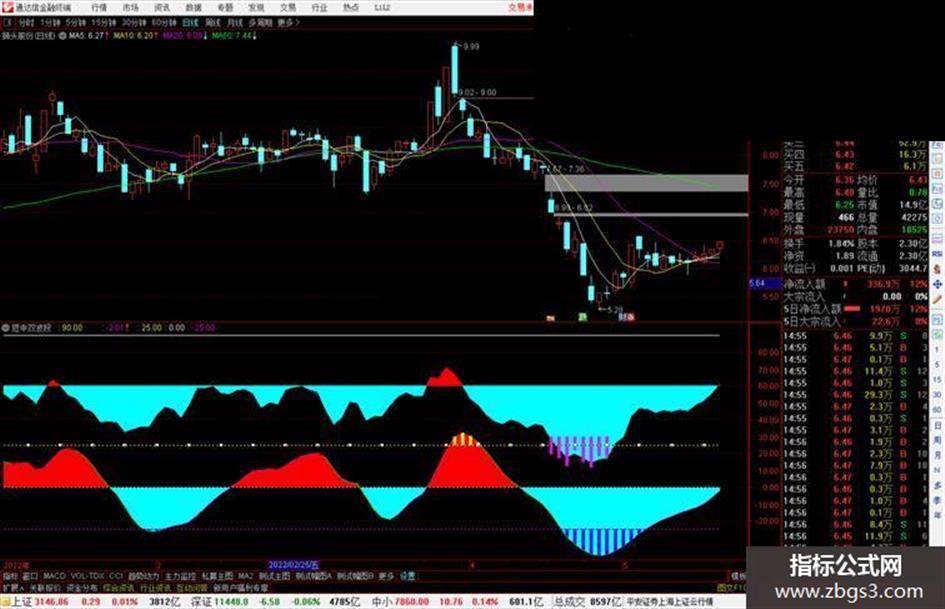This screenshot has width=945, height=609.
Task: Switch to the 30分钟 period tab
Action: [134, 22]
